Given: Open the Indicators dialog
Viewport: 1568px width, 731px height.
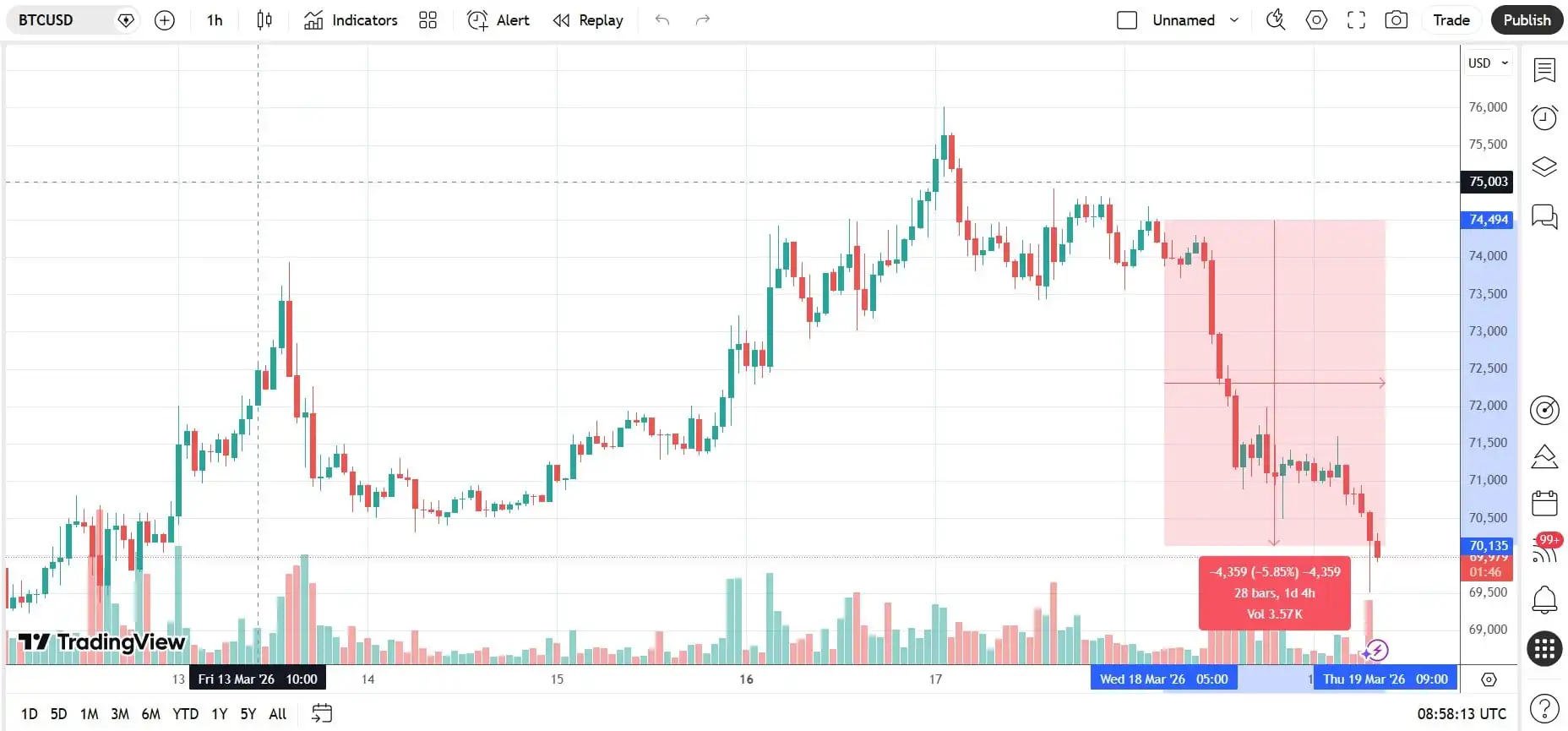Looking at the screenshot, I should click(x=350, y=19).
